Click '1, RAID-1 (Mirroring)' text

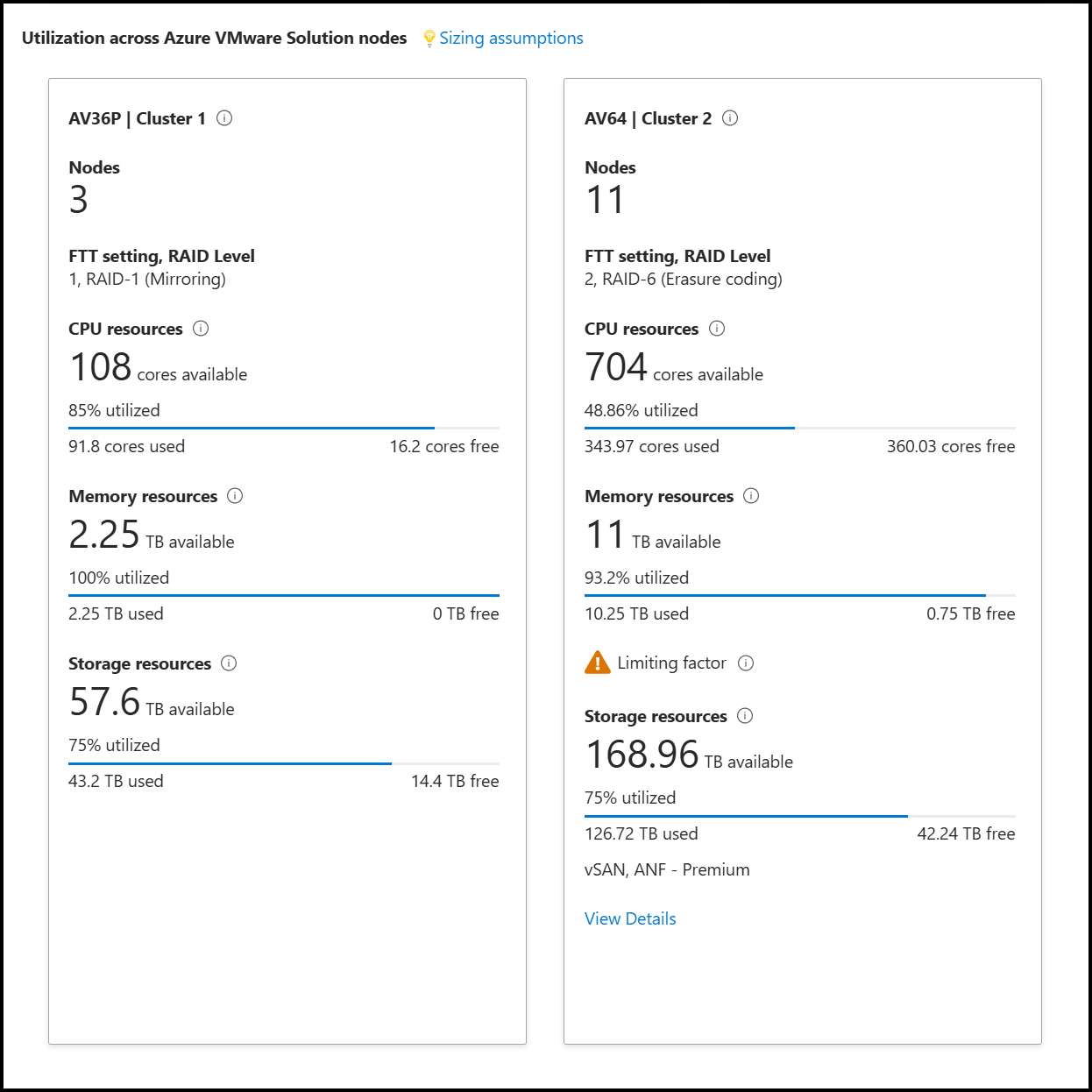coord(147,279)
